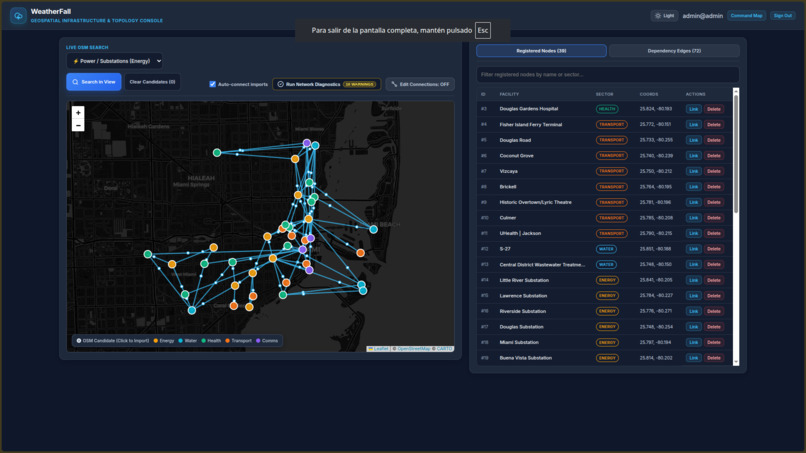Click node table scrollbar up arrow
Screen dimensions: 806x453
(736, 90)
